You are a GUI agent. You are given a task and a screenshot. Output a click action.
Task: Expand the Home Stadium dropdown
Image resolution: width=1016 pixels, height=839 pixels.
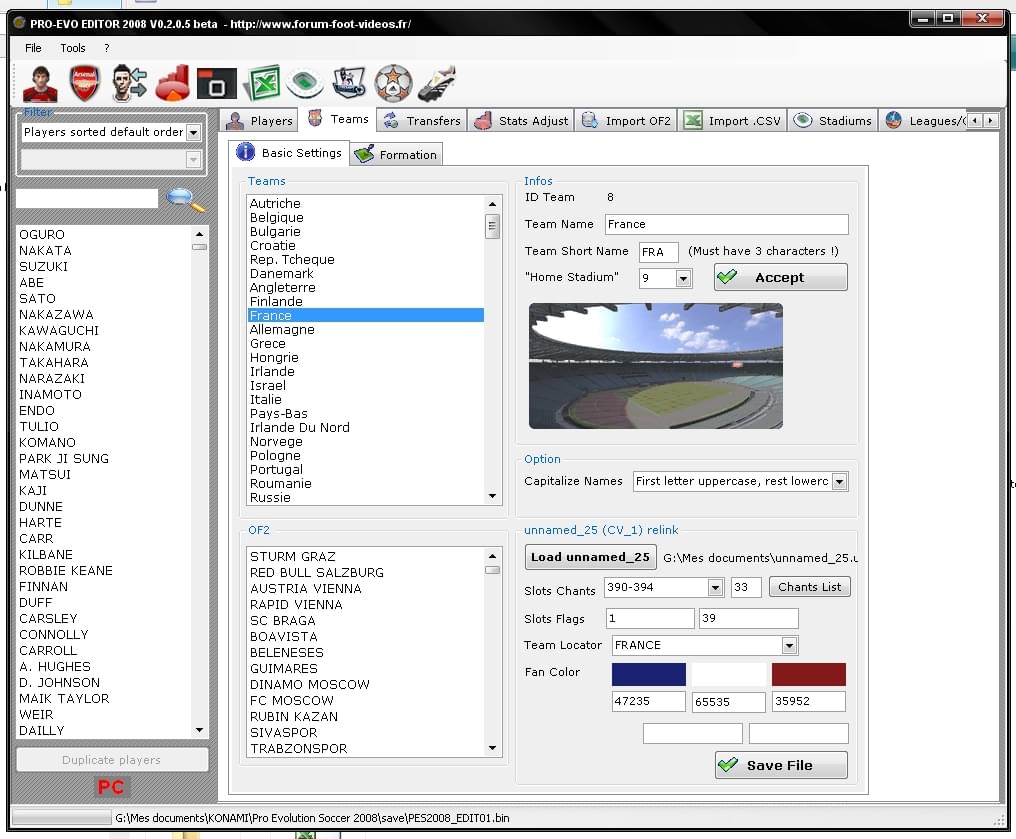tap(683, 279)
